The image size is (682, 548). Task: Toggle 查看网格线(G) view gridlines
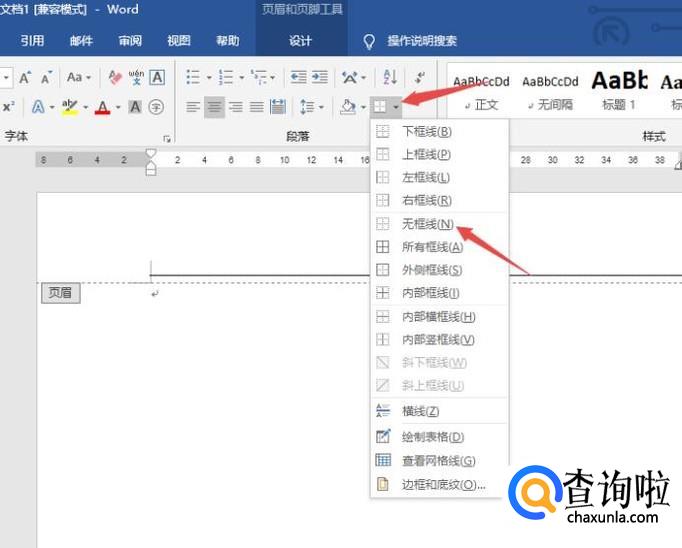(x=439, y=461)
